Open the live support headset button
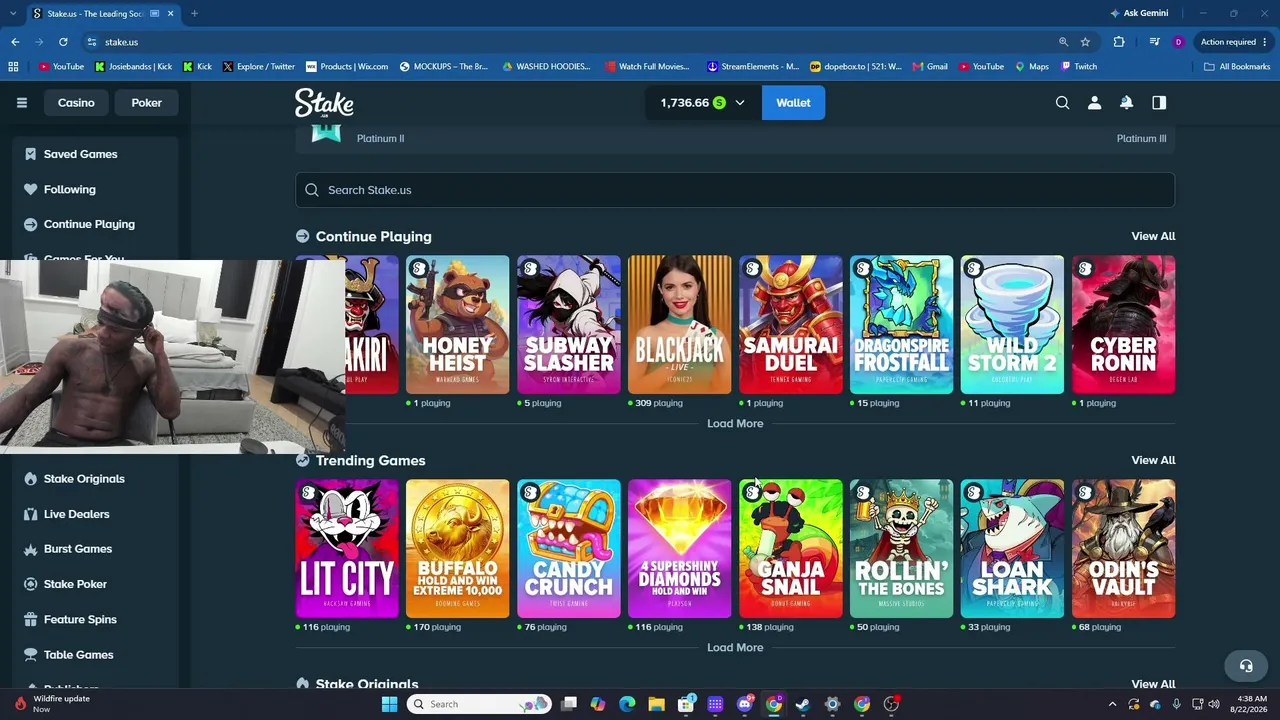 click(x=1246, y=666)
